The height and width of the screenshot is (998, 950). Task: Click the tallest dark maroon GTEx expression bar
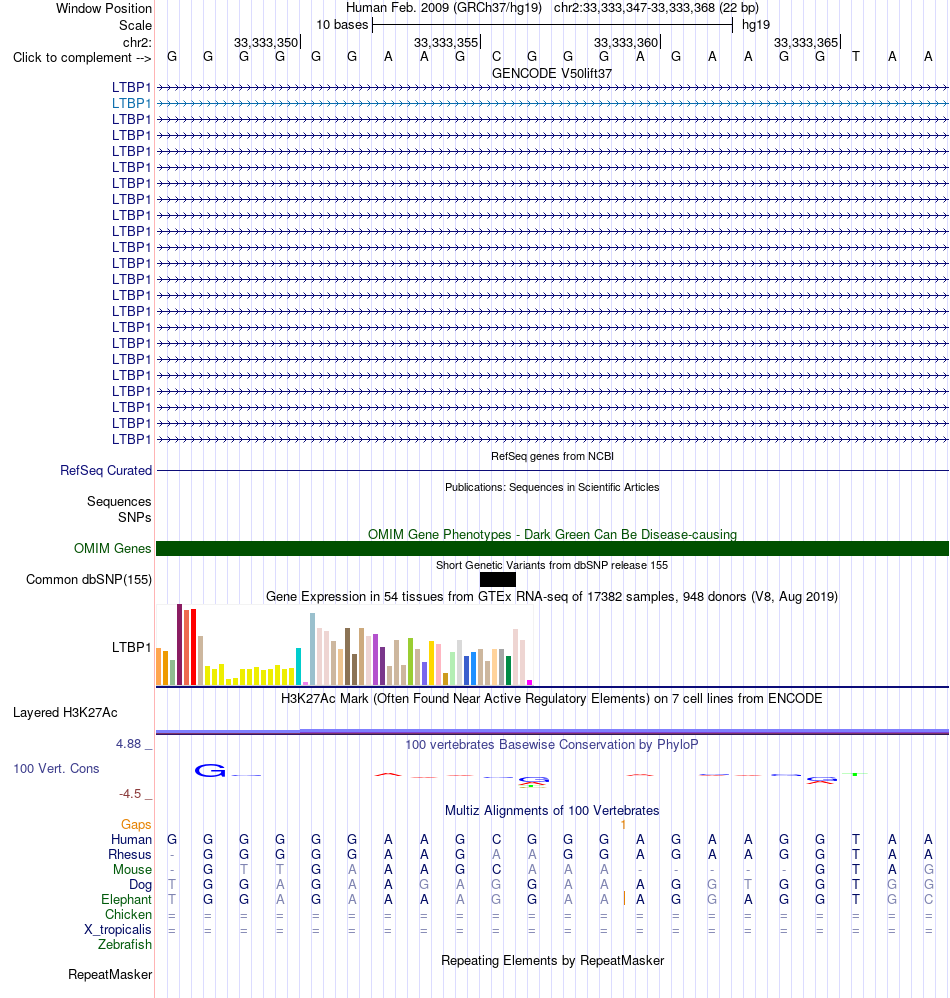click(179, 644)
